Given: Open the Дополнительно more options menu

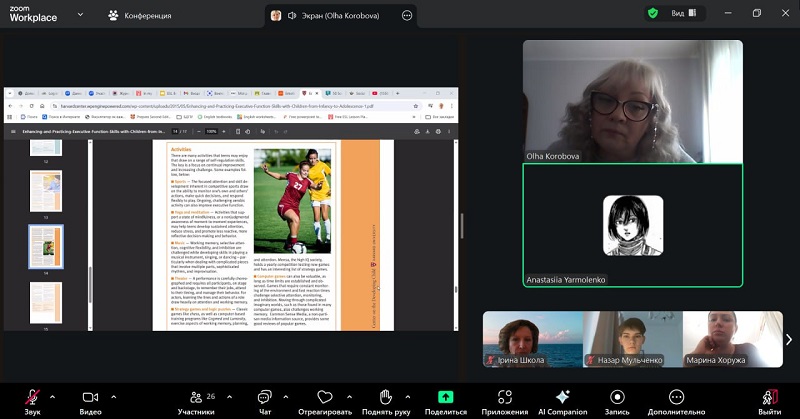Looking at the screenshot, I should (676, 398).
